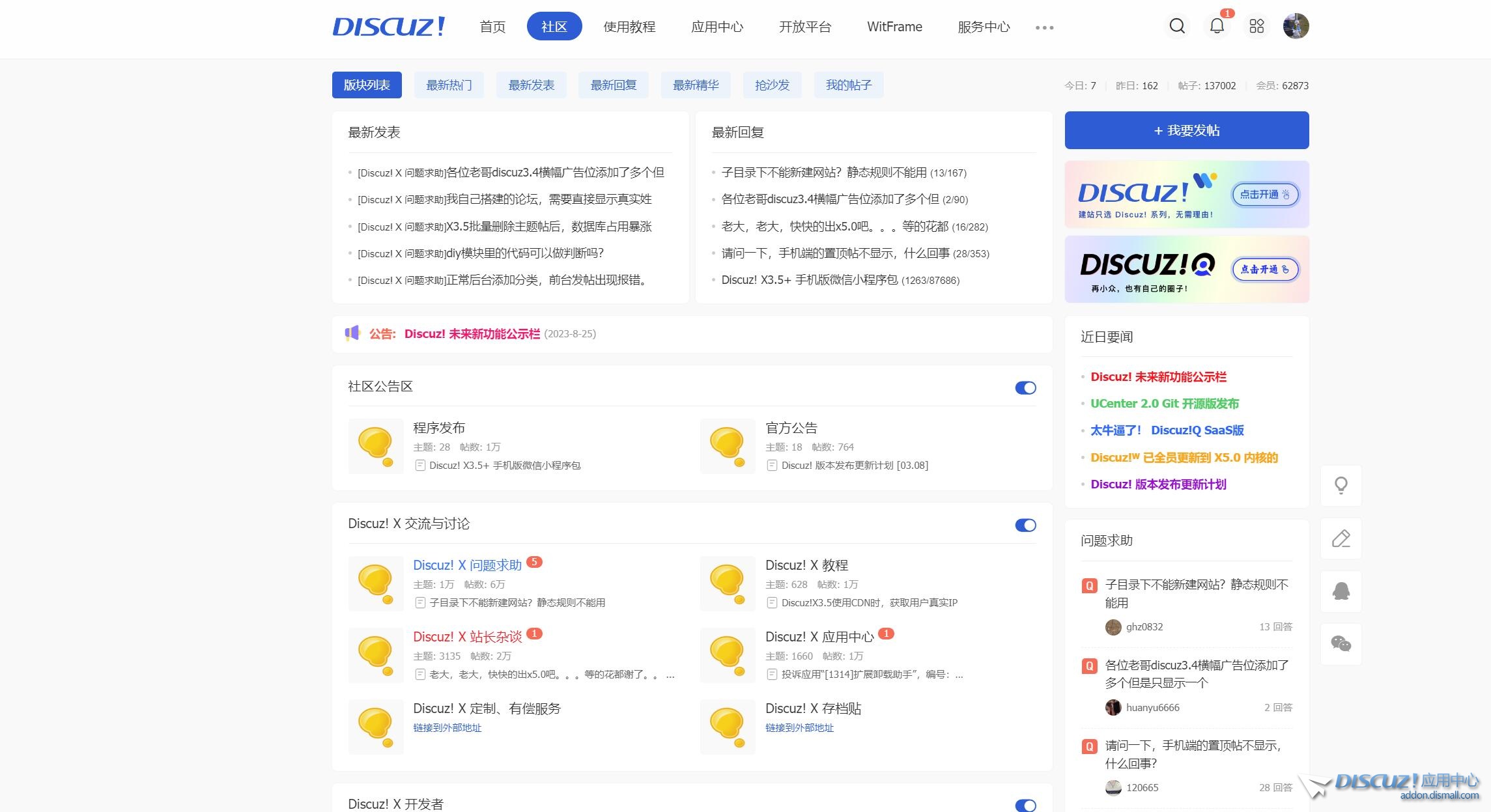Click the 我要发帖 button
1491x812 pixels.
pyautogui.click(x=1187, y=130)
